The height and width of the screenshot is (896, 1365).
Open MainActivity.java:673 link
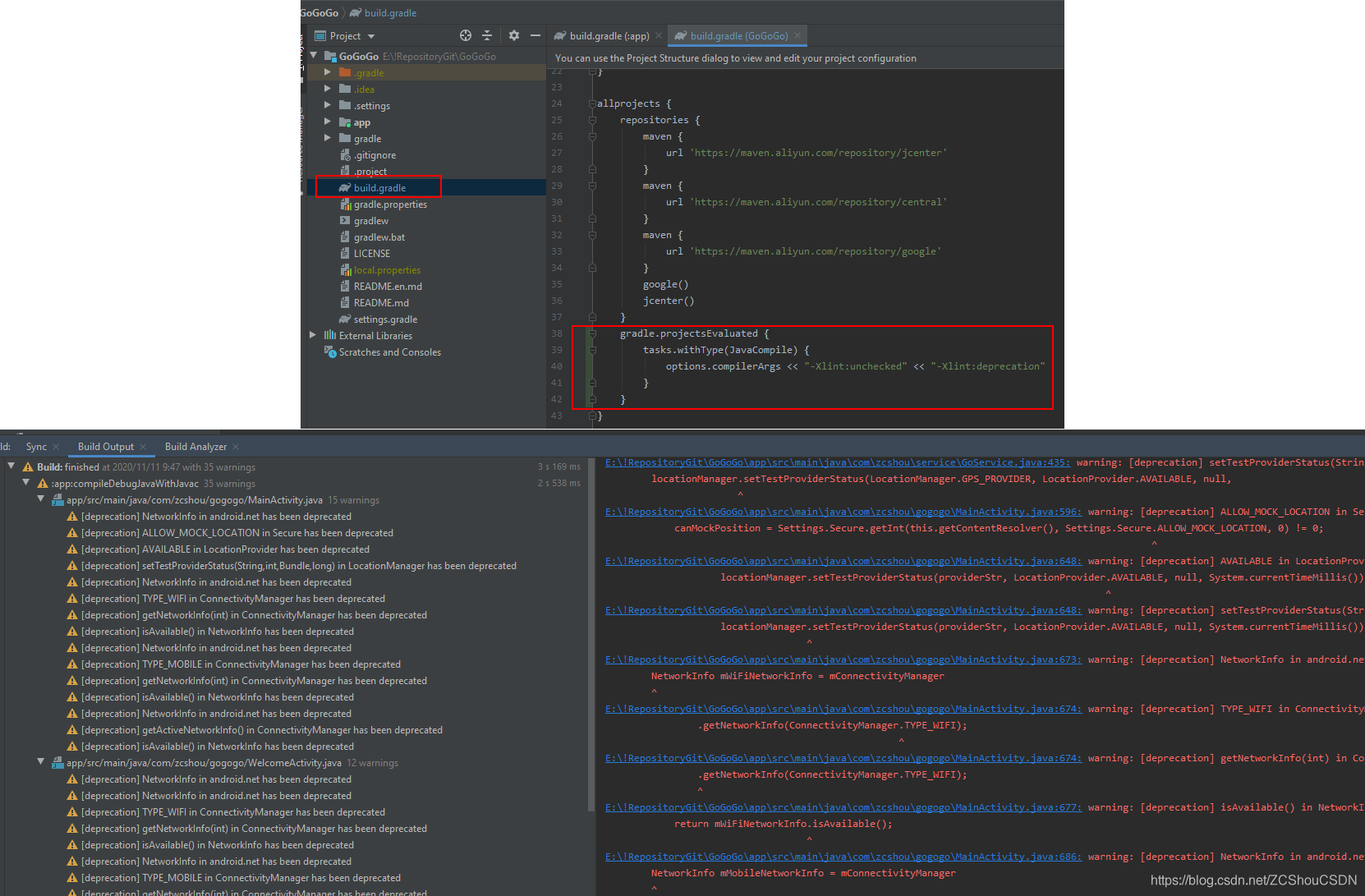[843, 660]
